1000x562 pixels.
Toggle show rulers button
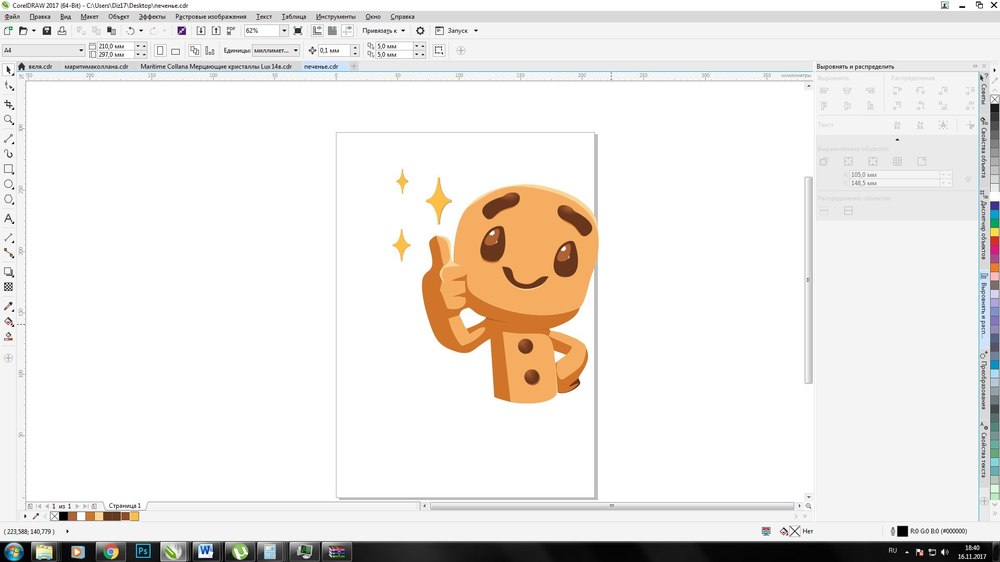click(x=317, y=31)
